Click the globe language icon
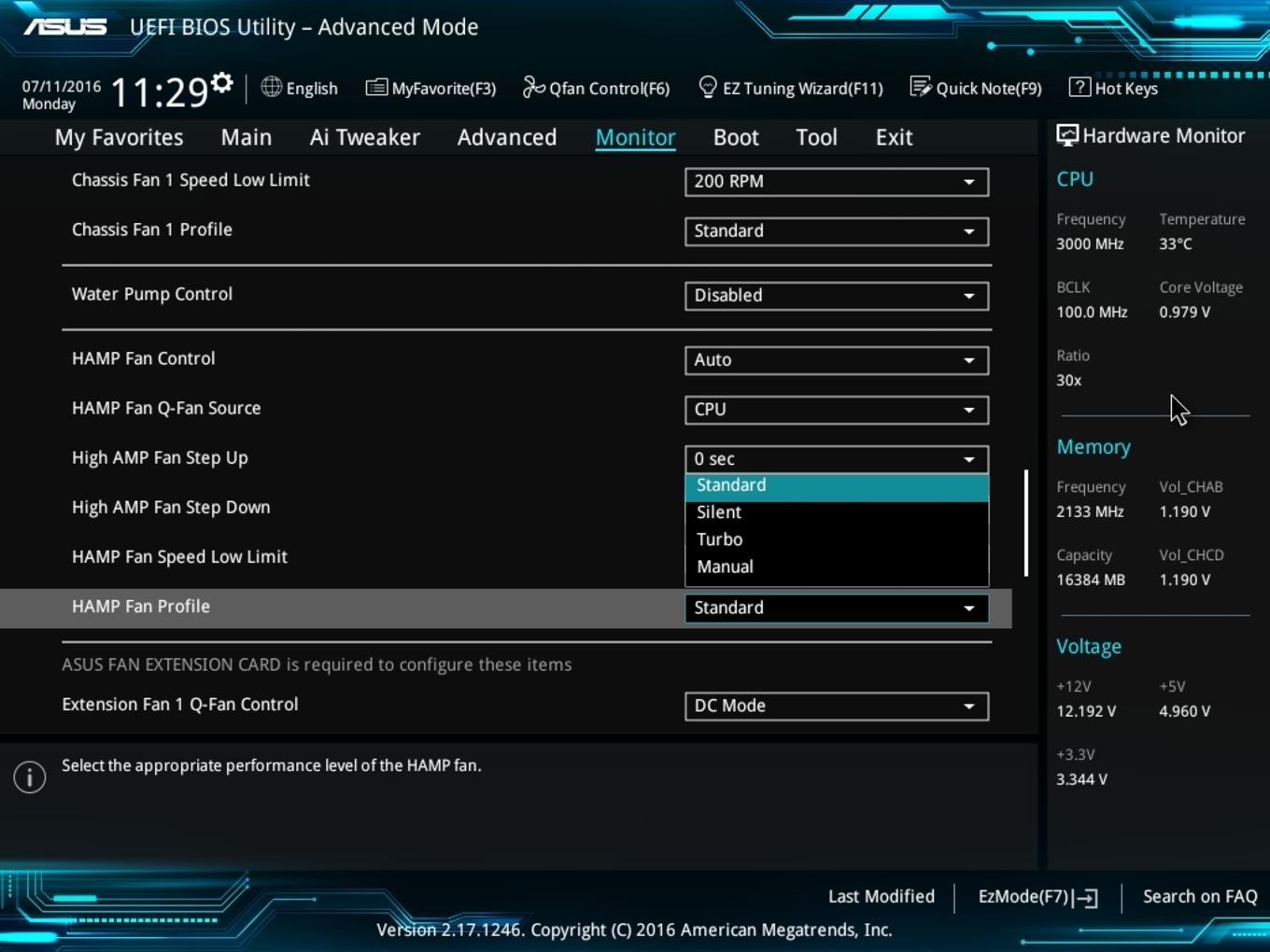 click(271, 87)
